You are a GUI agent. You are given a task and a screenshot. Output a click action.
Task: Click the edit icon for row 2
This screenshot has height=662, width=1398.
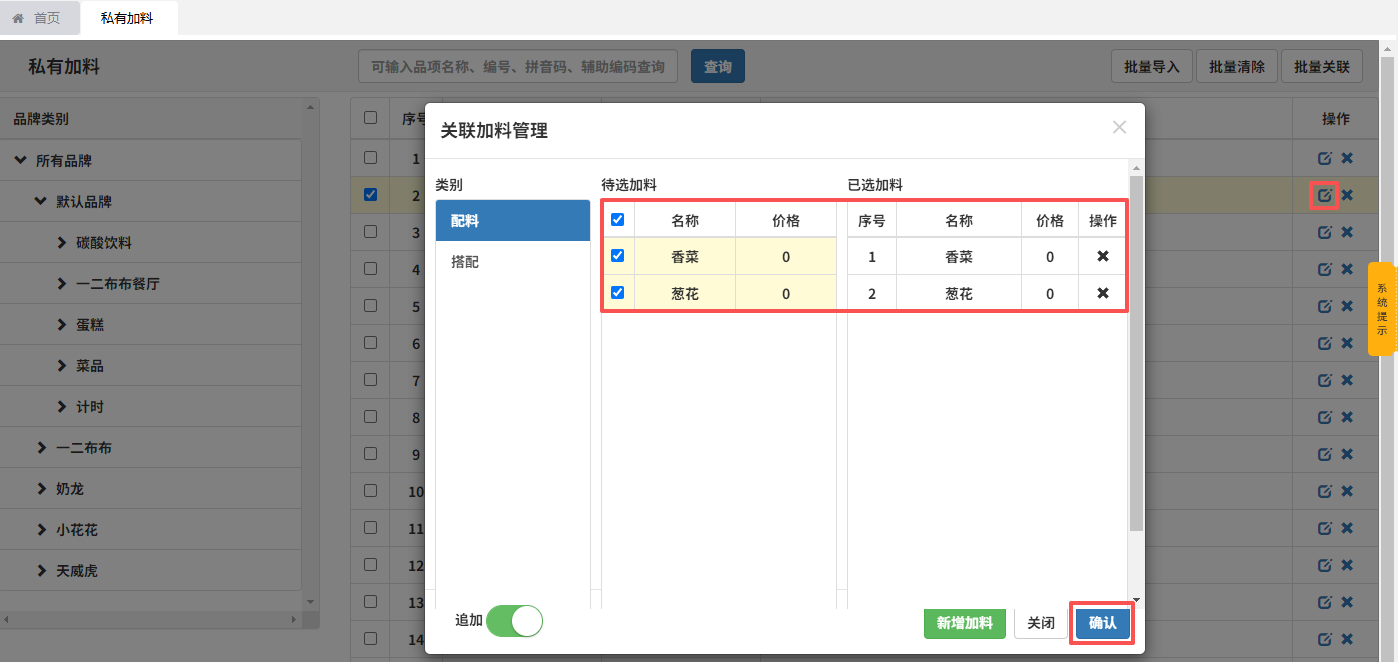[1325, 195]
